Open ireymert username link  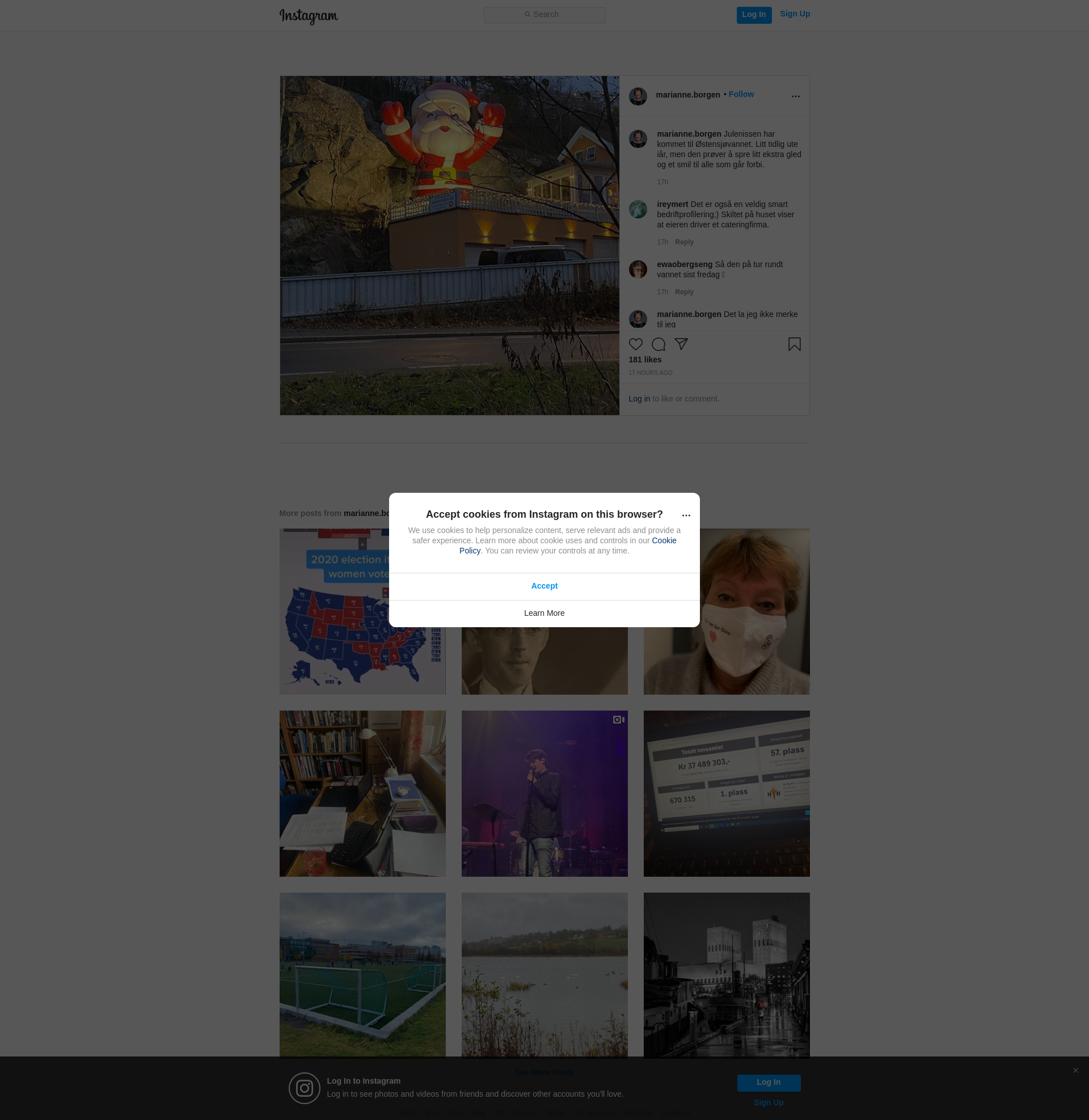pos(672,204)
